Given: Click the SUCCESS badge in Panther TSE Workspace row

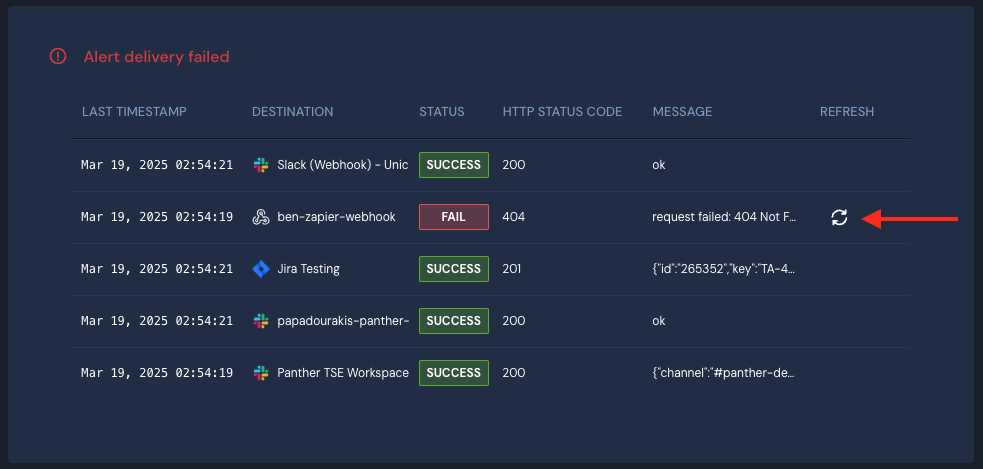Looking at the screenshot, I should (454, 373).
